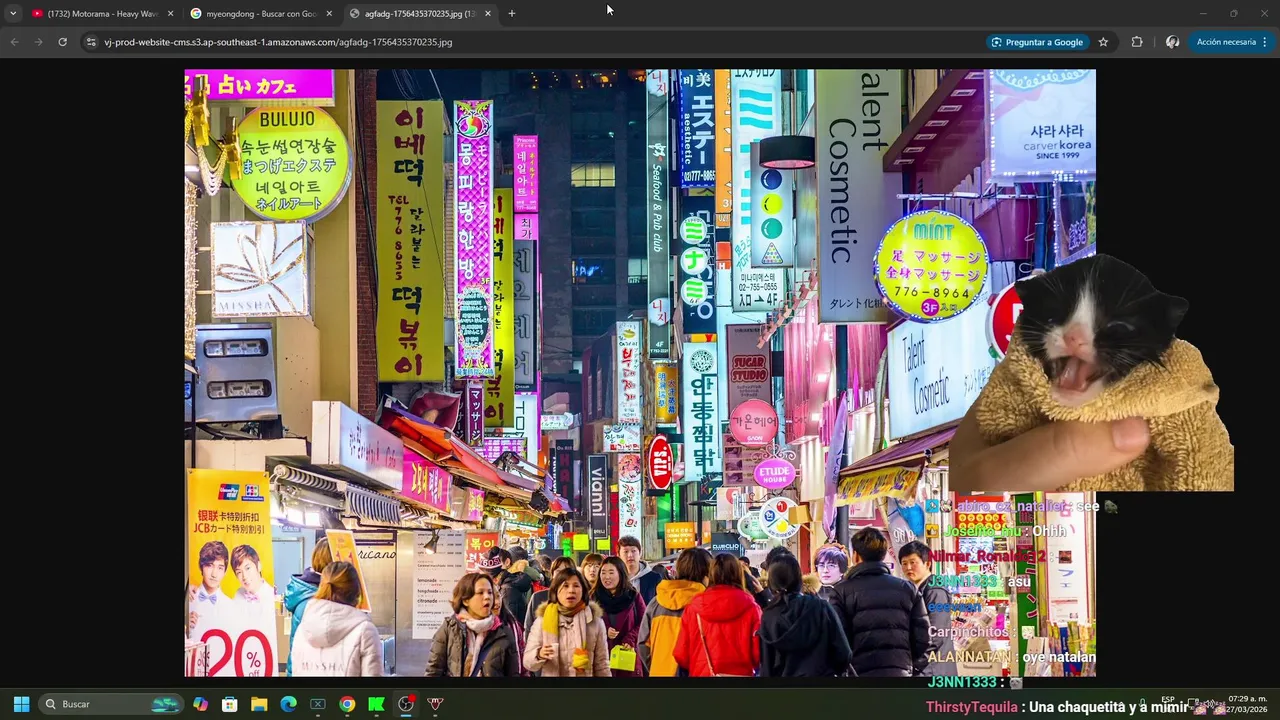Click ThirstyTequila chat username
This screenshot has width=1280, height=720.
972,707
